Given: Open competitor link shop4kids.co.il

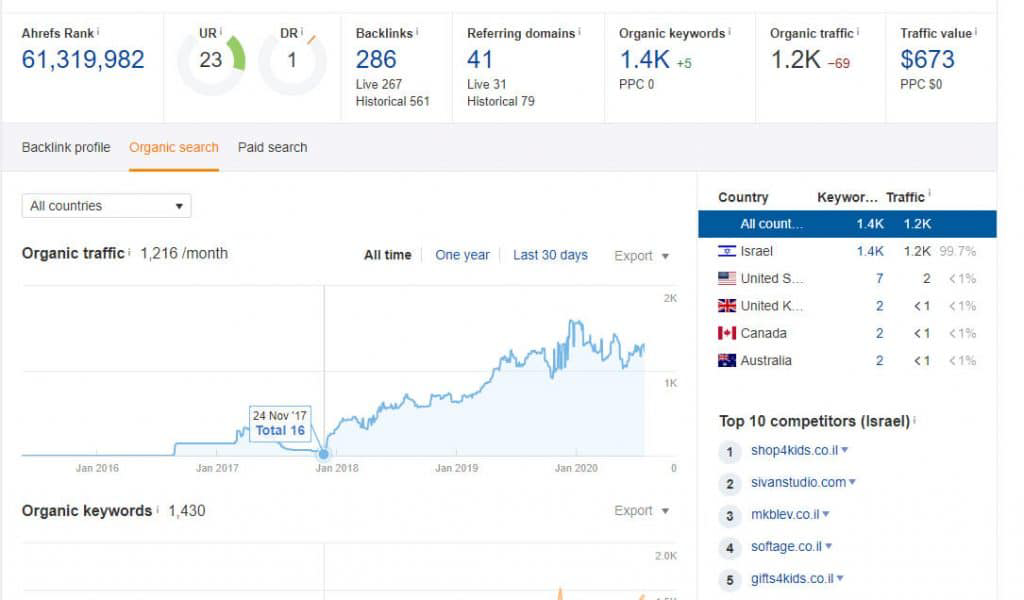Looking at the screenshot, I should tap(794, 450).
